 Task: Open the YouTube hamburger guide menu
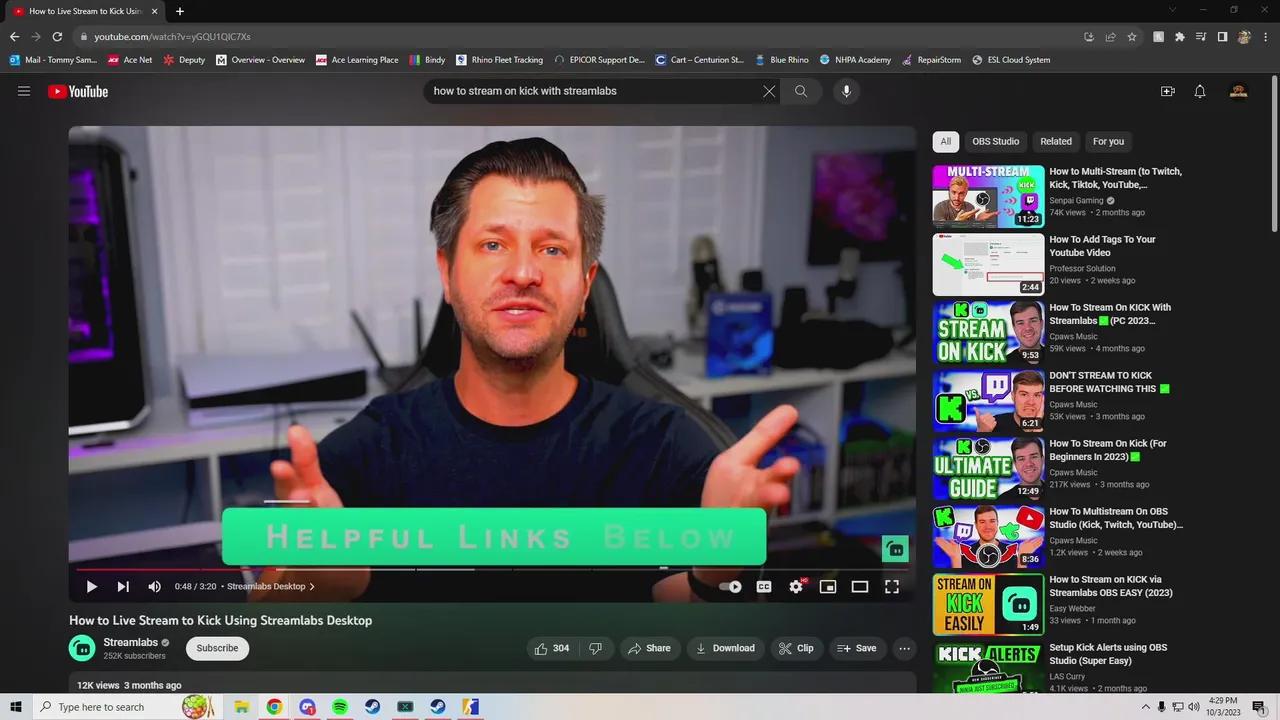click(x=24, y=91)
